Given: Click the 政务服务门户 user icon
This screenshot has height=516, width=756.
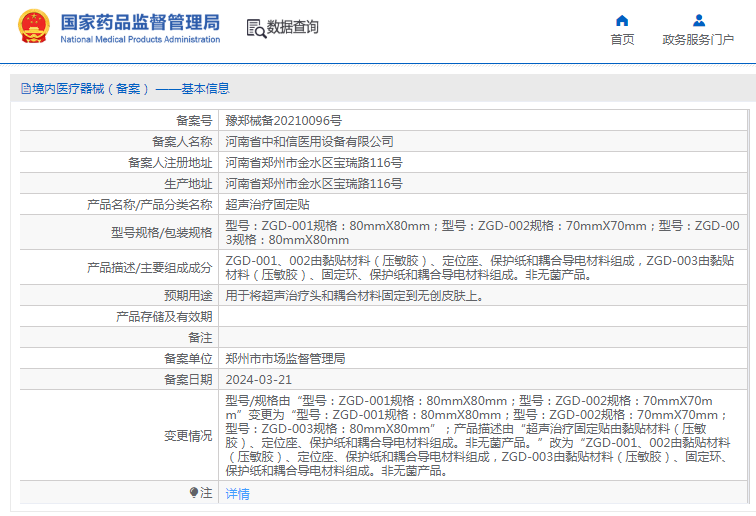Looking at the screenshot, I should pyautogui.click(x=699, y=20).
